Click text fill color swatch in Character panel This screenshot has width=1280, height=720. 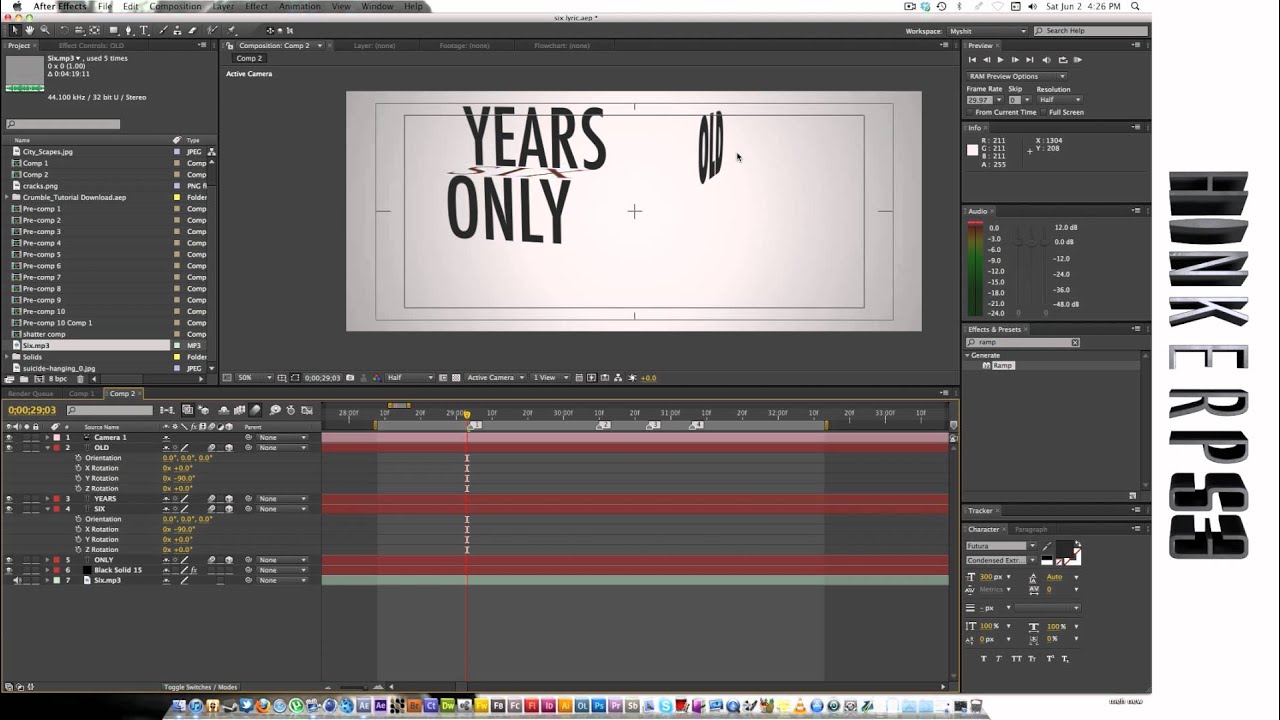point(1065,550)
